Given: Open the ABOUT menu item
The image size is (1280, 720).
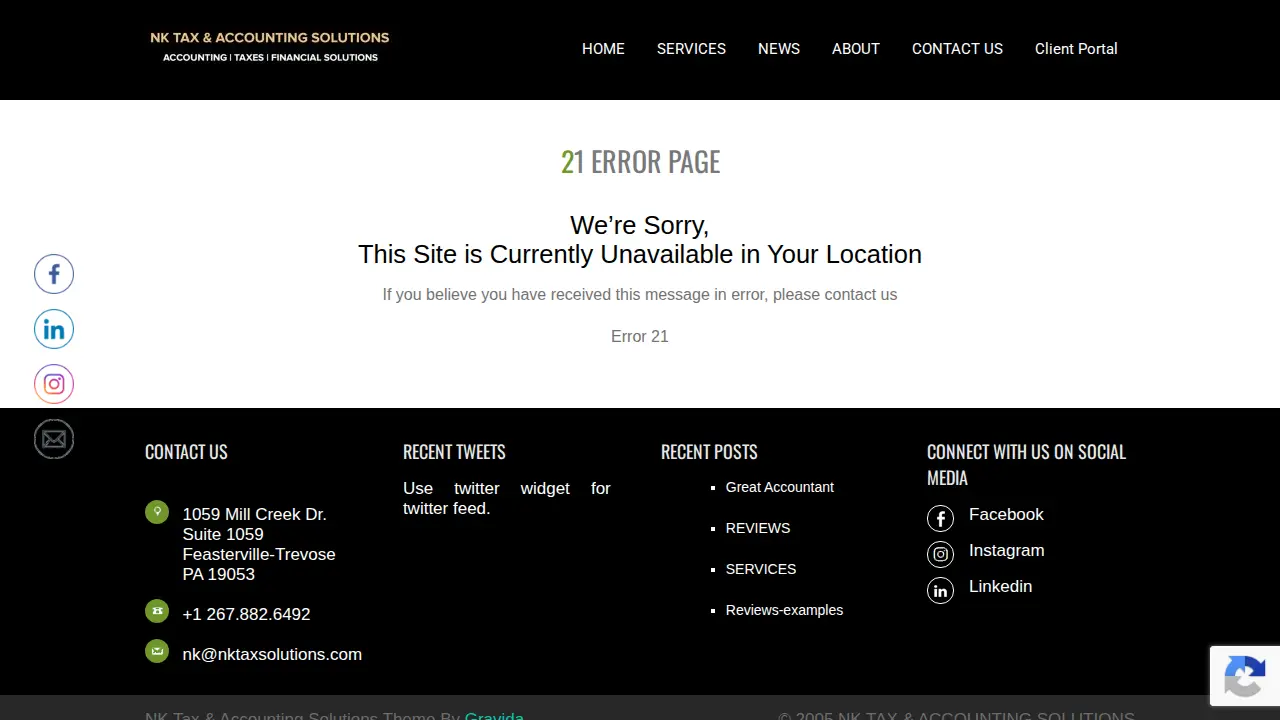Looking at the screenshot, I should point(856,49).
